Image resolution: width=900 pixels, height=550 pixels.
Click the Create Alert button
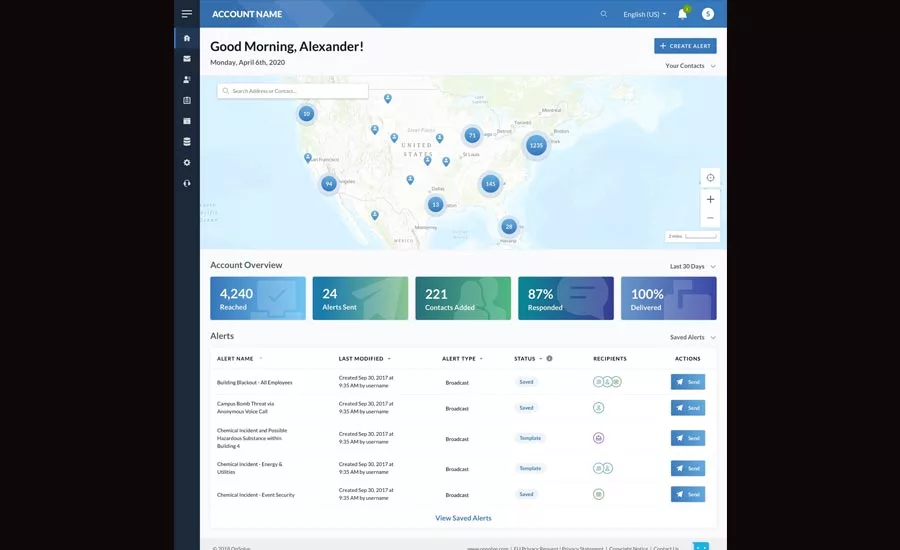[x=685, y=46]
